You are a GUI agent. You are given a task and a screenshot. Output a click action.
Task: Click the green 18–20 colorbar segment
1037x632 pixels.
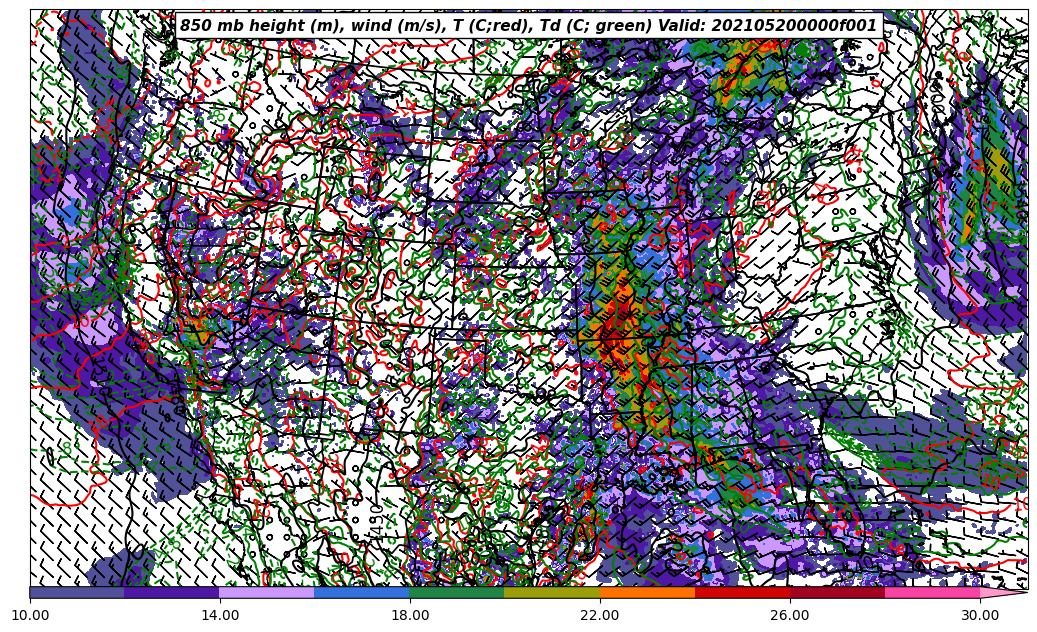457,592
